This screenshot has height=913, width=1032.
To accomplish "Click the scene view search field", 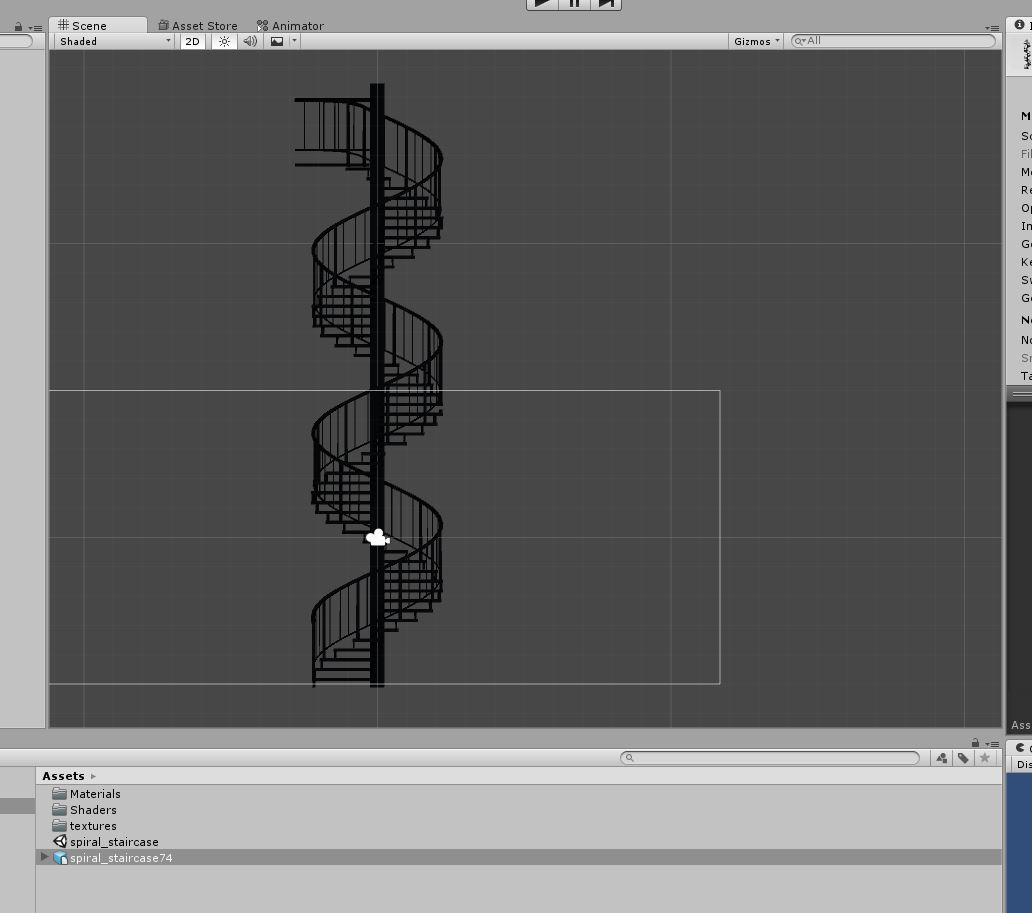I will pos(895,41).
